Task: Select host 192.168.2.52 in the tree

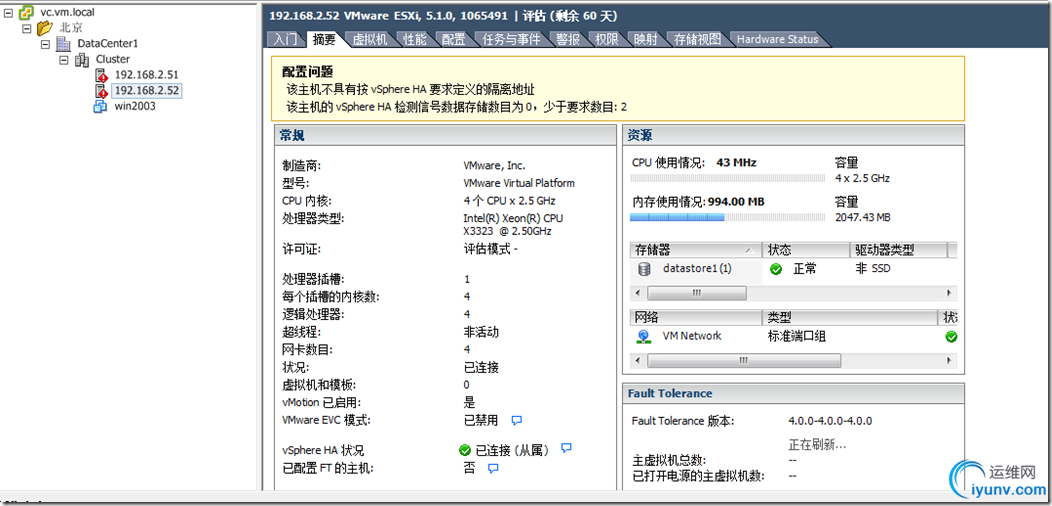Action: tap(146, 90)
